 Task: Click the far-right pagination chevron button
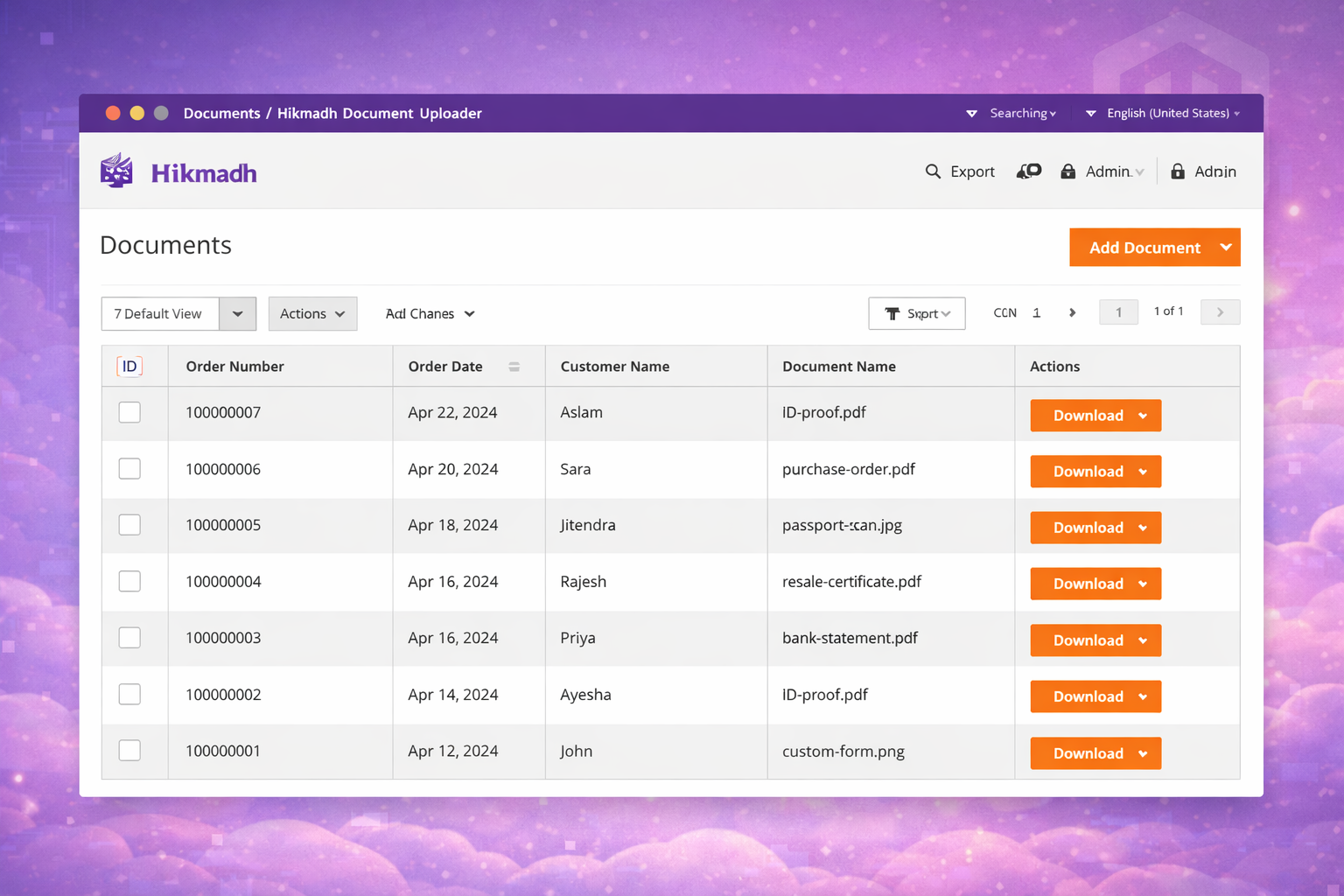(x=1220, y=312)
